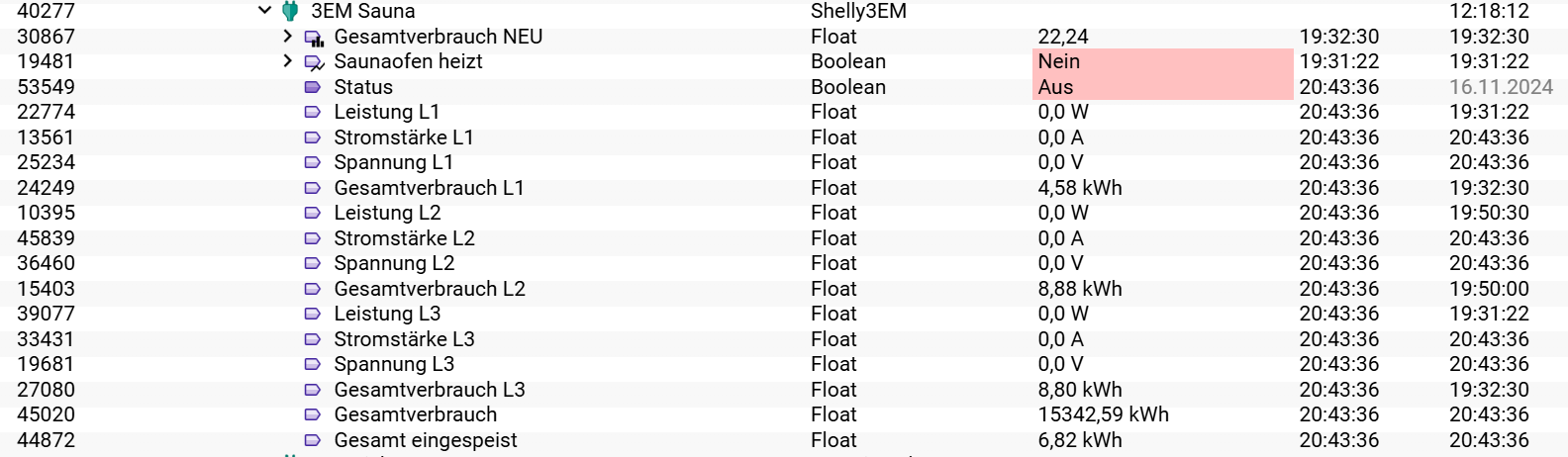
Task: Click the red Aus status value
Action: [x=1055, y=87]
